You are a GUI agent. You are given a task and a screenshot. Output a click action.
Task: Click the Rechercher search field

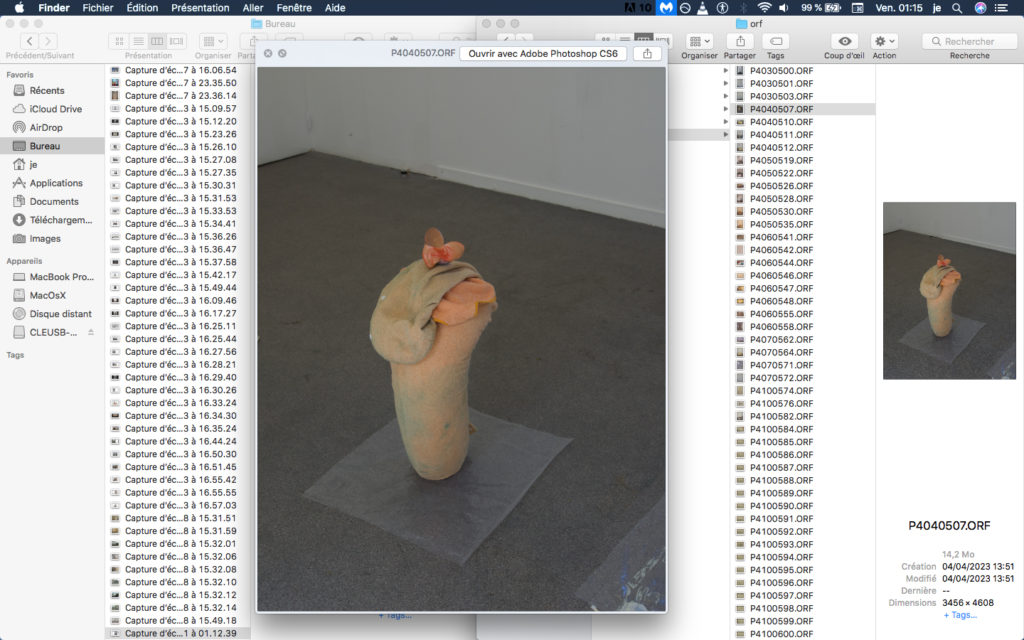tap(969, 41)
